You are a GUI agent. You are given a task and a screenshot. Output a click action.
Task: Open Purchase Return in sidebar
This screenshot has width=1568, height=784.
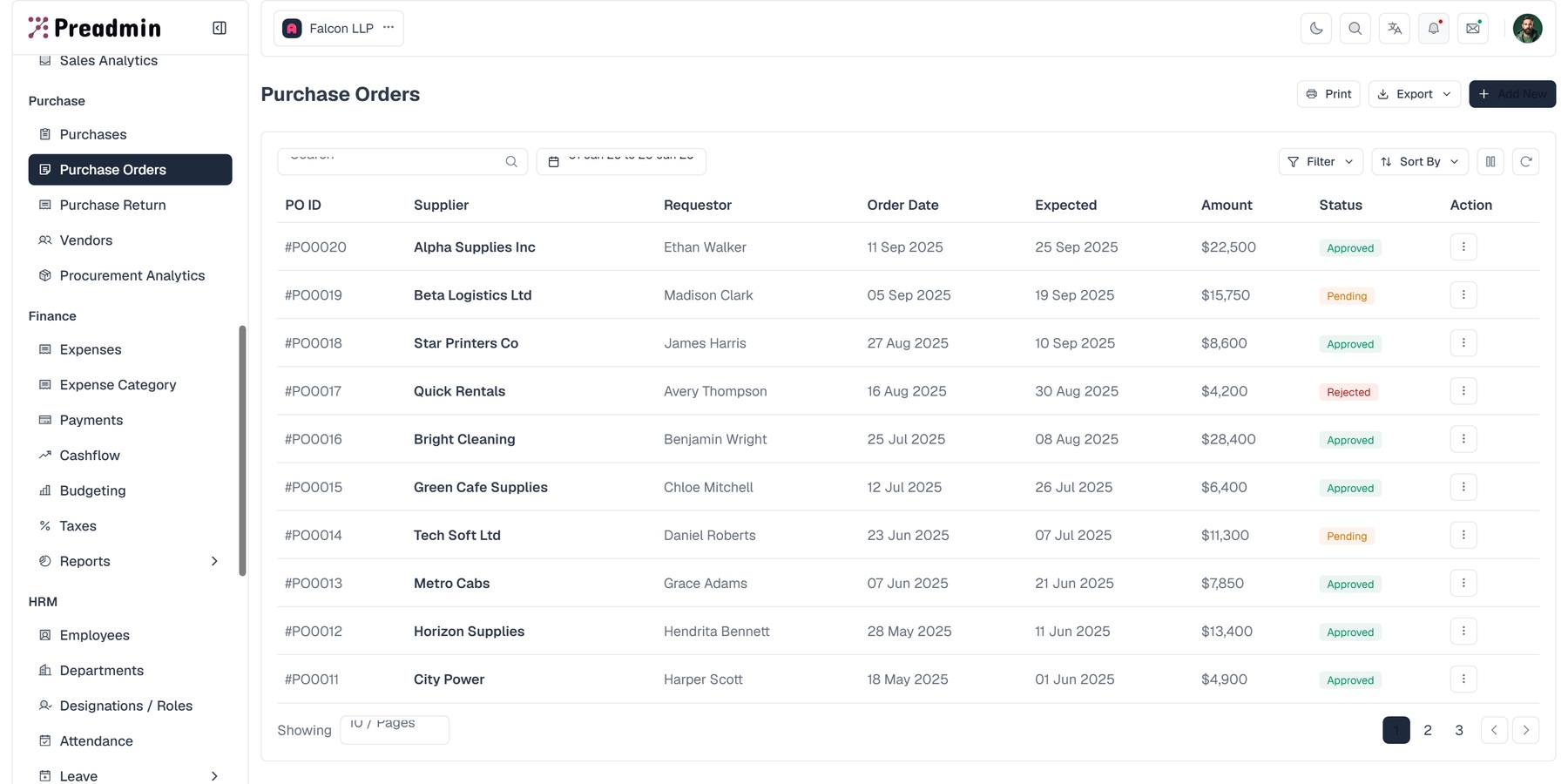click(x=130, y=205)
